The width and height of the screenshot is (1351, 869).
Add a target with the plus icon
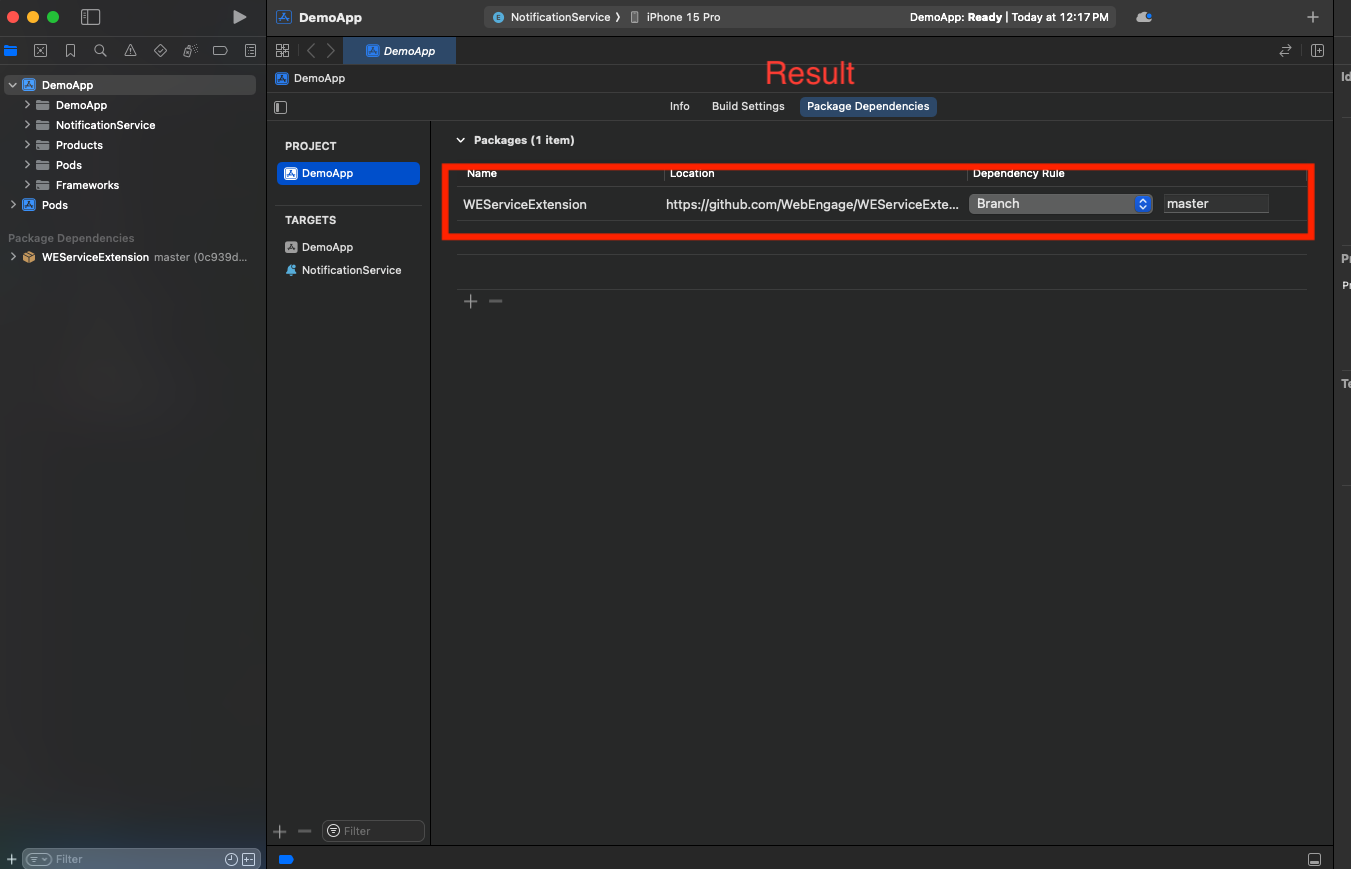[x=280, y=831]
